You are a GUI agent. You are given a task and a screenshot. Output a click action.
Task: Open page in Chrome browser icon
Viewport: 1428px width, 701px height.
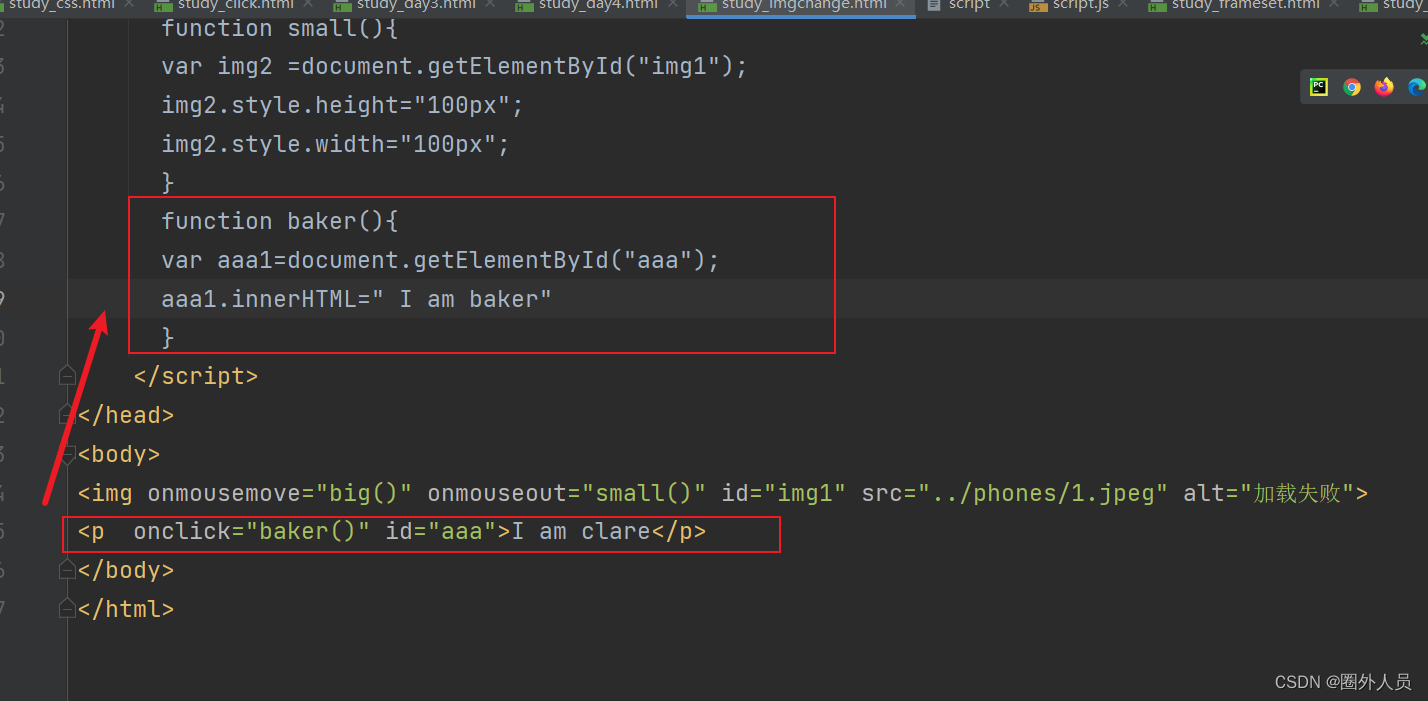[x=1351, y=87]
